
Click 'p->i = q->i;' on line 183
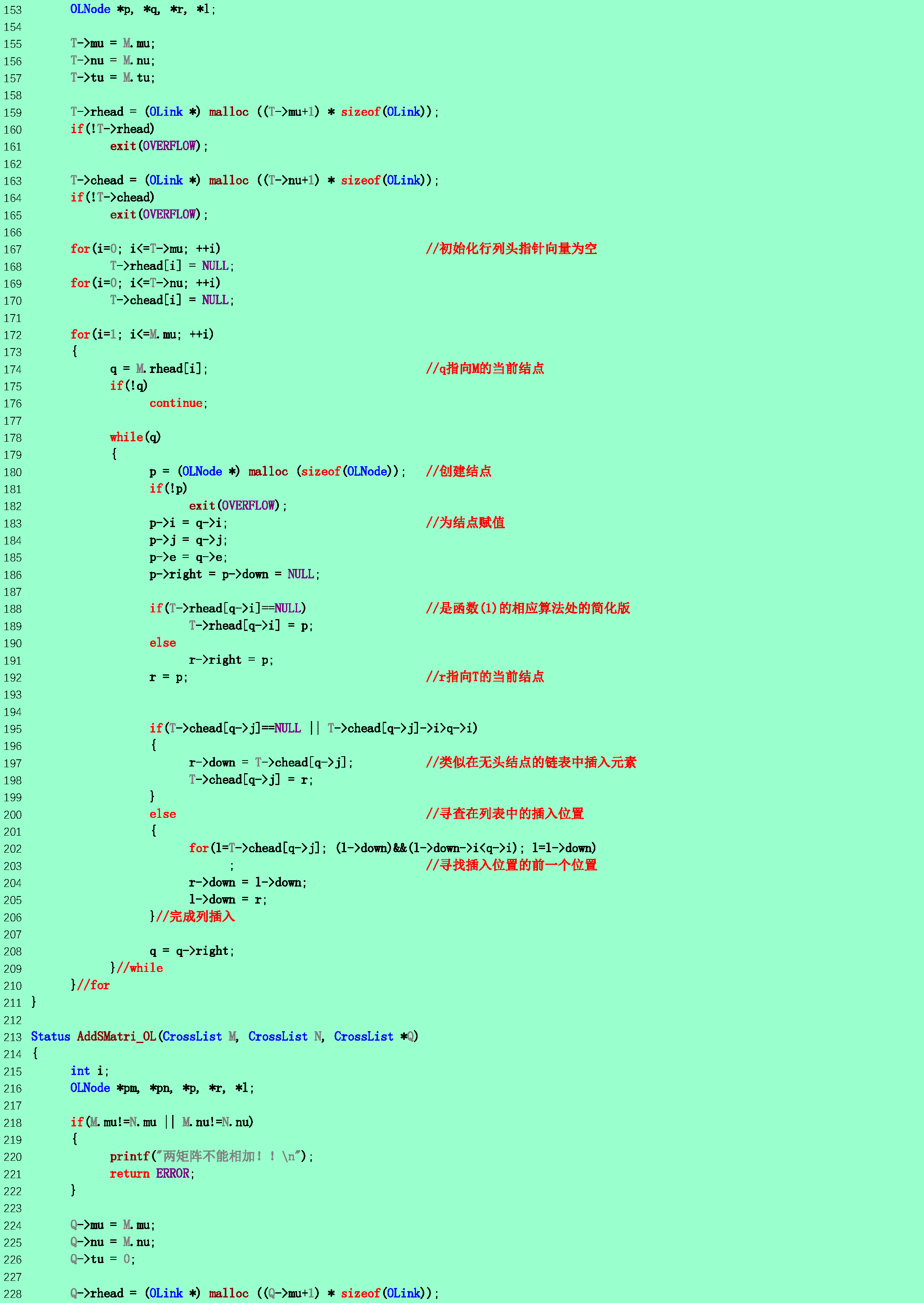click(188, 523)
